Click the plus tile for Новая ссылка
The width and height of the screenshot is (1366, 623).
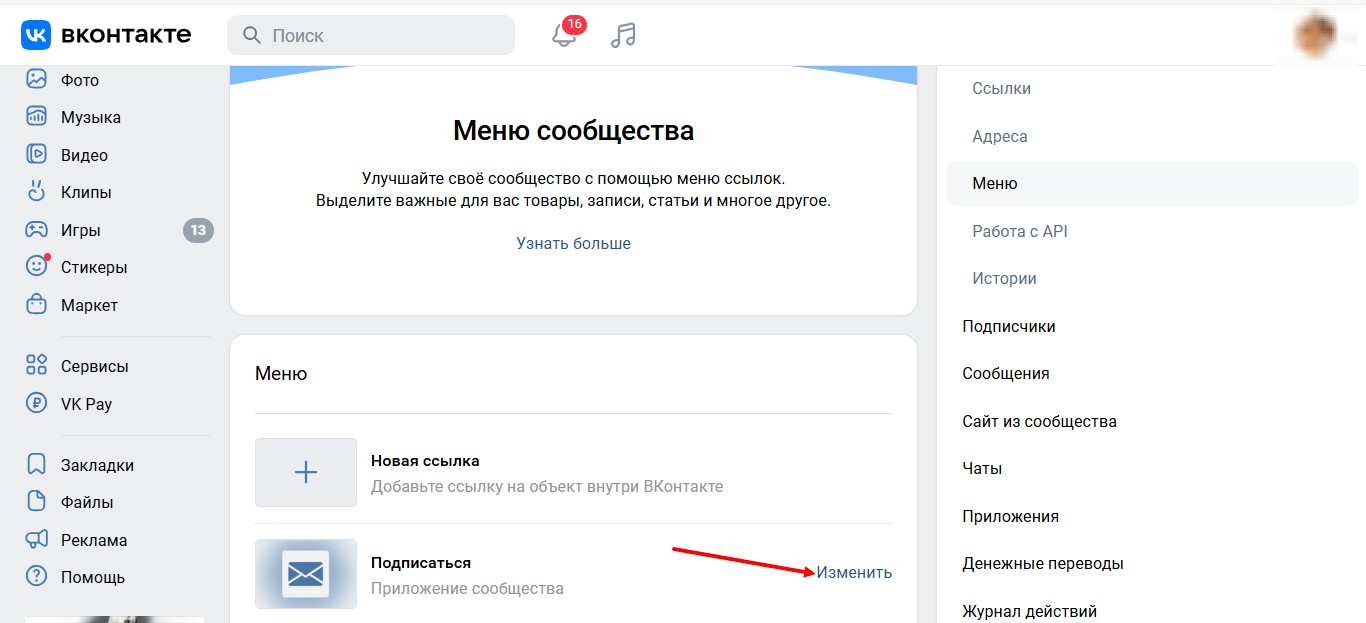306,473
